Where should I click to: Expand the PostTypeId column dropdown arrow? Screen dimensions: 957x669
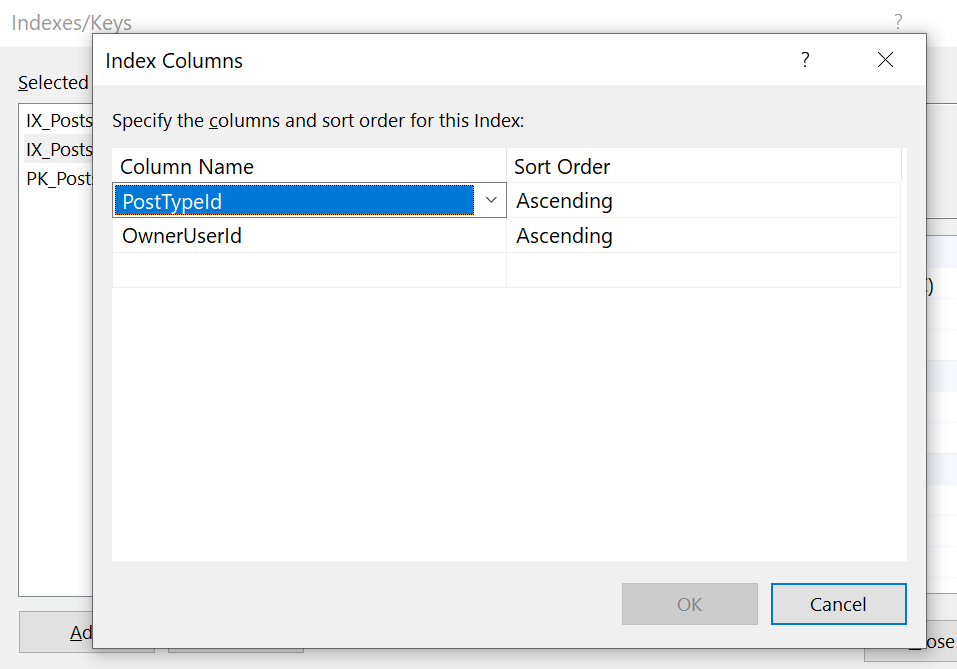pyautogui.click(x=491, y=200)
